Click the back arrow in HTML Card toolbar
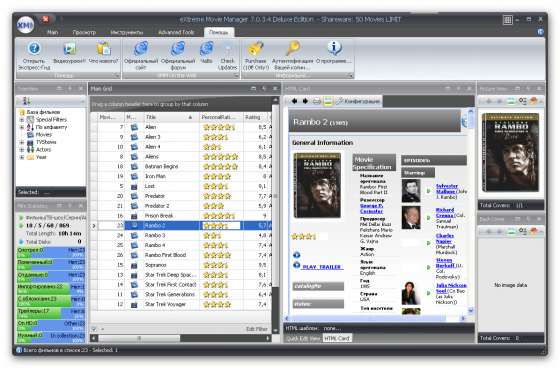Image resolution: width=560 pixels, height=368 pixels. tap(294, 101)
